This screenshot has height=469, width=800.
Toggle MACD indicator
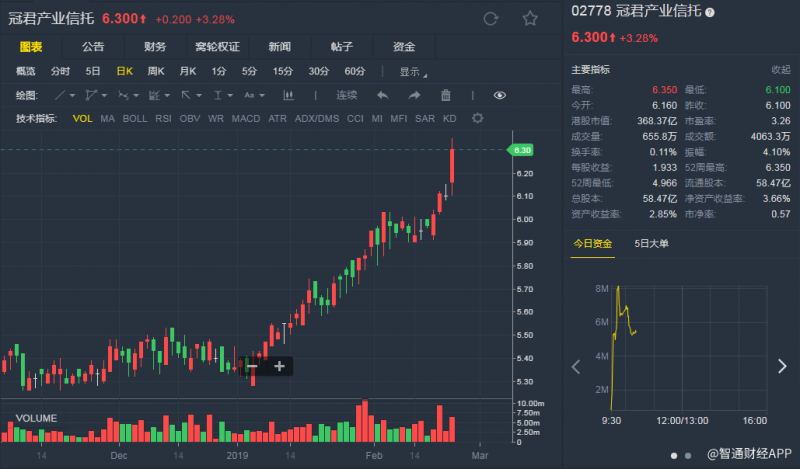pyautogui.click(x=246, y=119)
